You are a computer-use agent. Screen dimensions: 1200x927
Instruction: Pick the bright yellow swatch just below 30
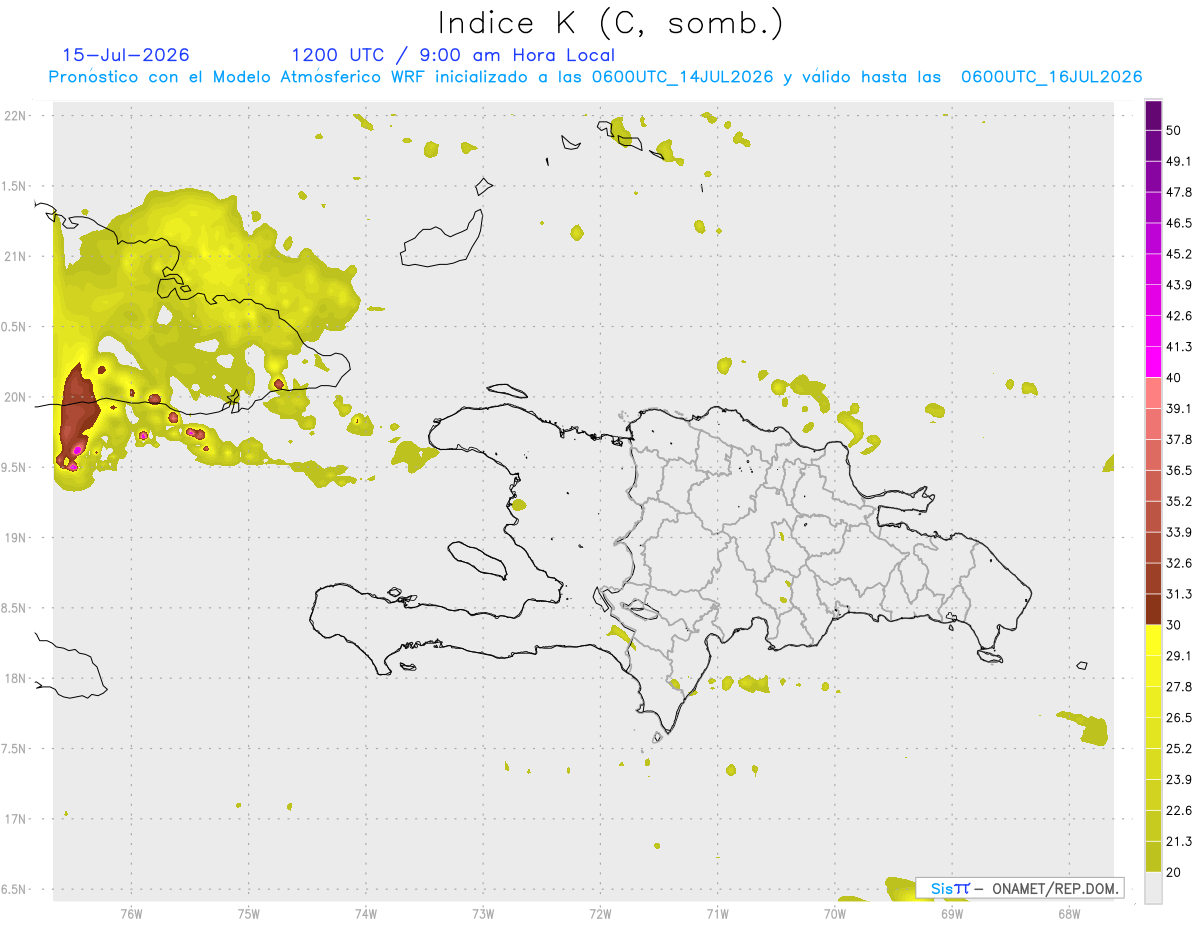tap(1153, 640)
